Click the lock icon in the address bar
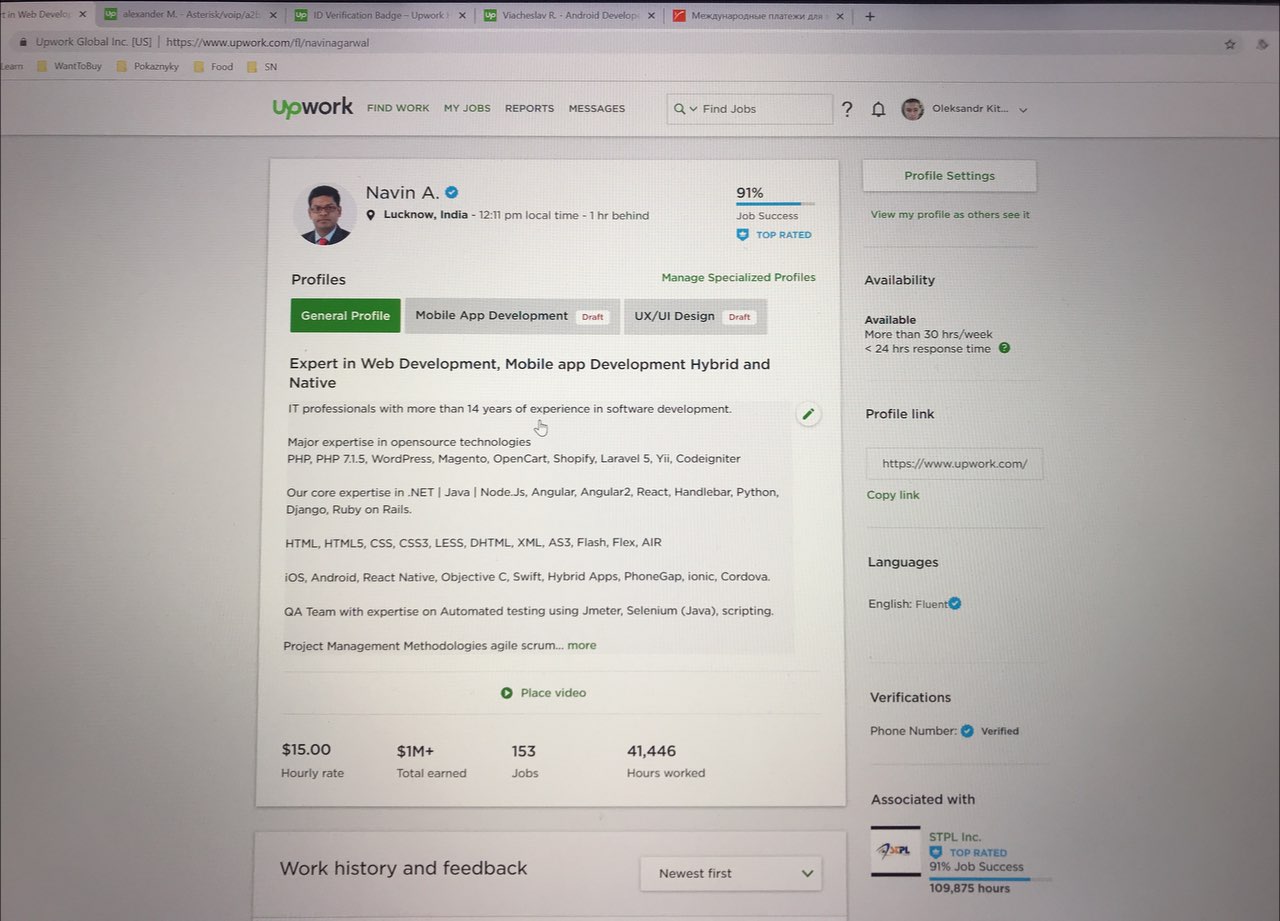Screen dimensions: 1280x921 (x=23, y=43)
